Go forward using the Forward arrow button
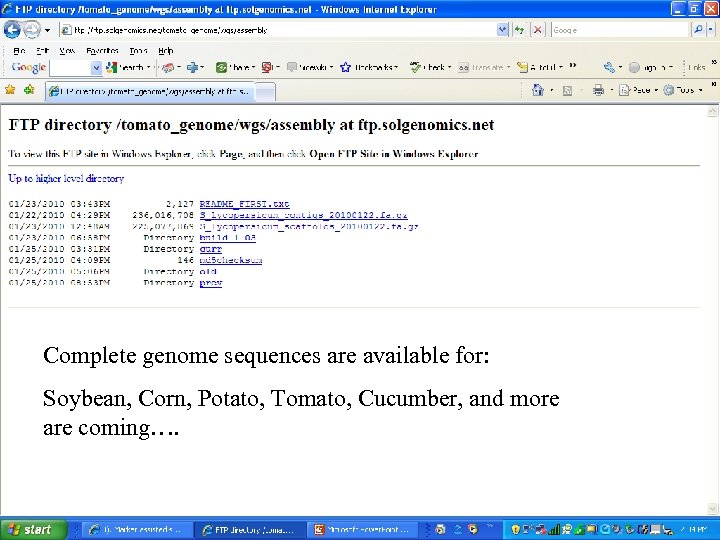The image size is (720, 540). [31, 30]
